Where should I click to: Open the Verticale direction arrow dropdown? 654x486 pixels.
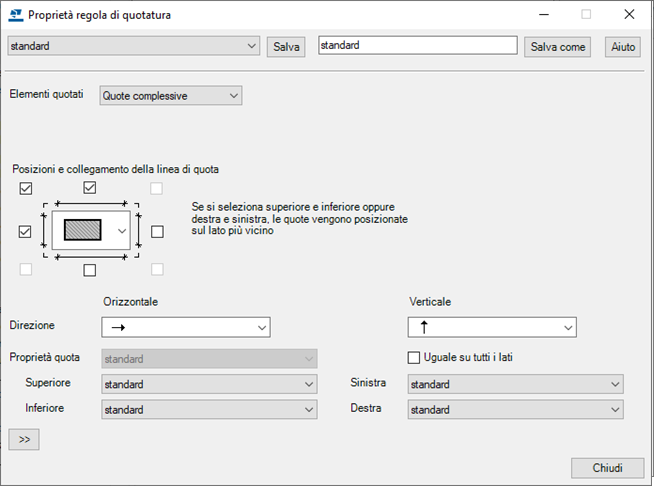(492, 327)
